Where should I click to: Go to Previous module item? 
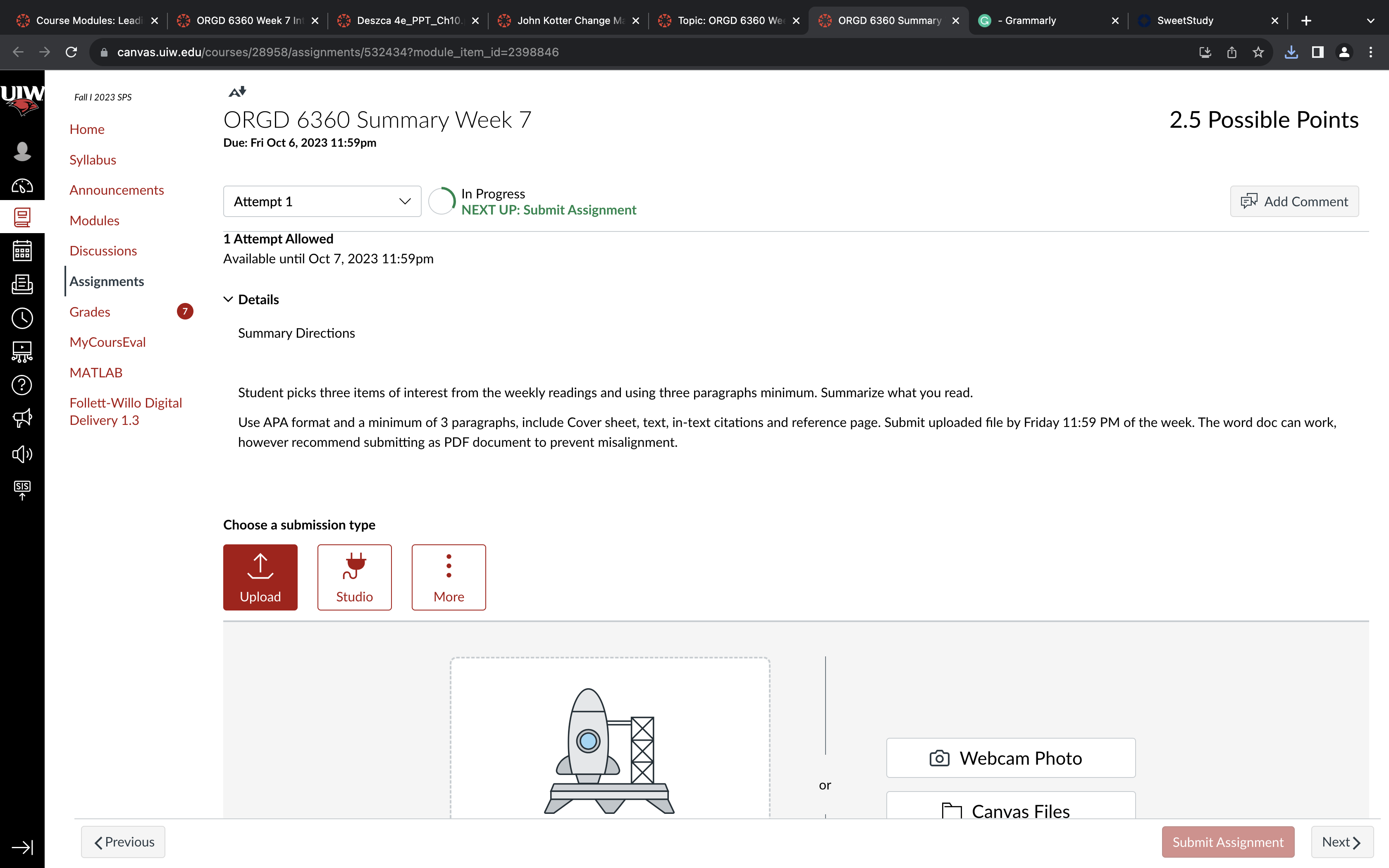(x=123, y=842)
